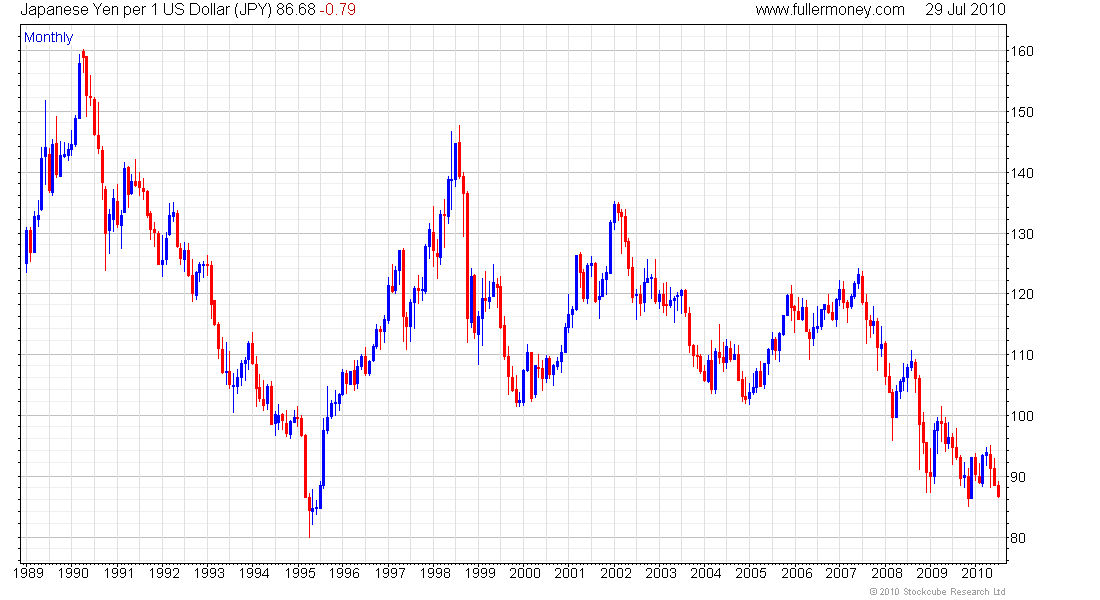The image size is (1100, 600).
Task: Click the 2009 x-axis label
Action: pyautogui.click(x=932, y=573)
